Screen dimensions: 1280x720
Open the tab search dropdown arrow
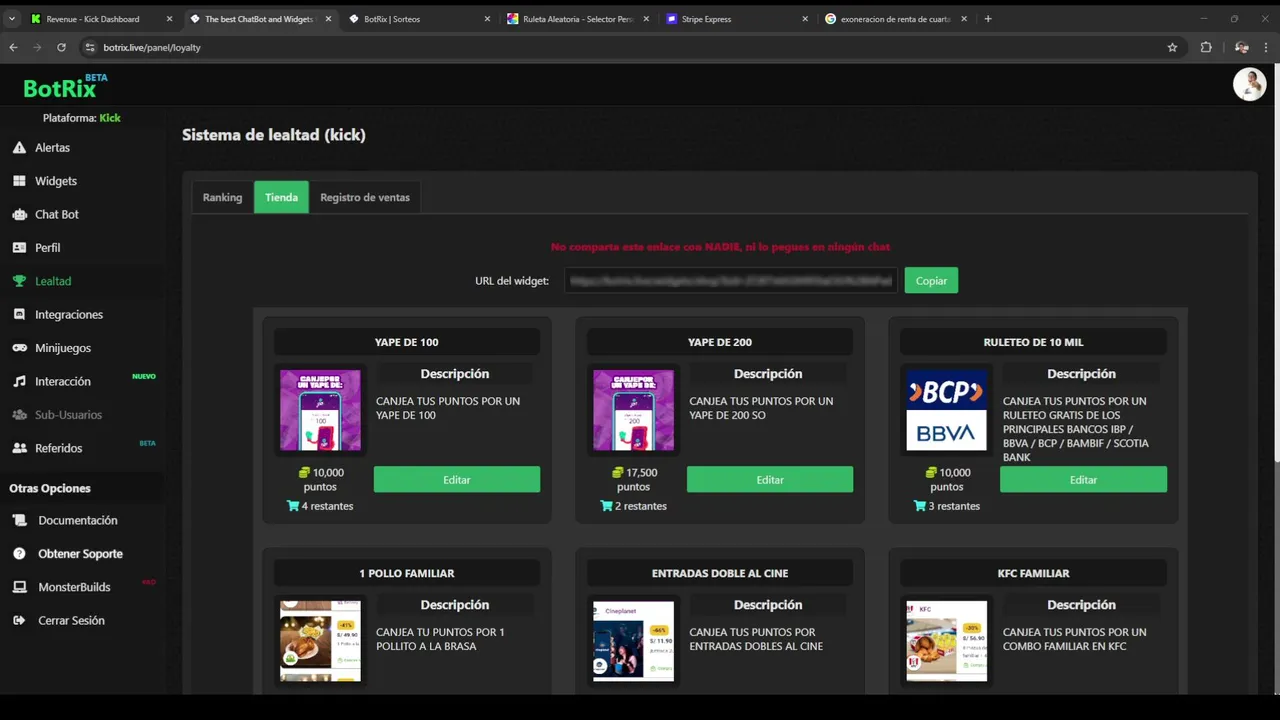tap(12, 19)
